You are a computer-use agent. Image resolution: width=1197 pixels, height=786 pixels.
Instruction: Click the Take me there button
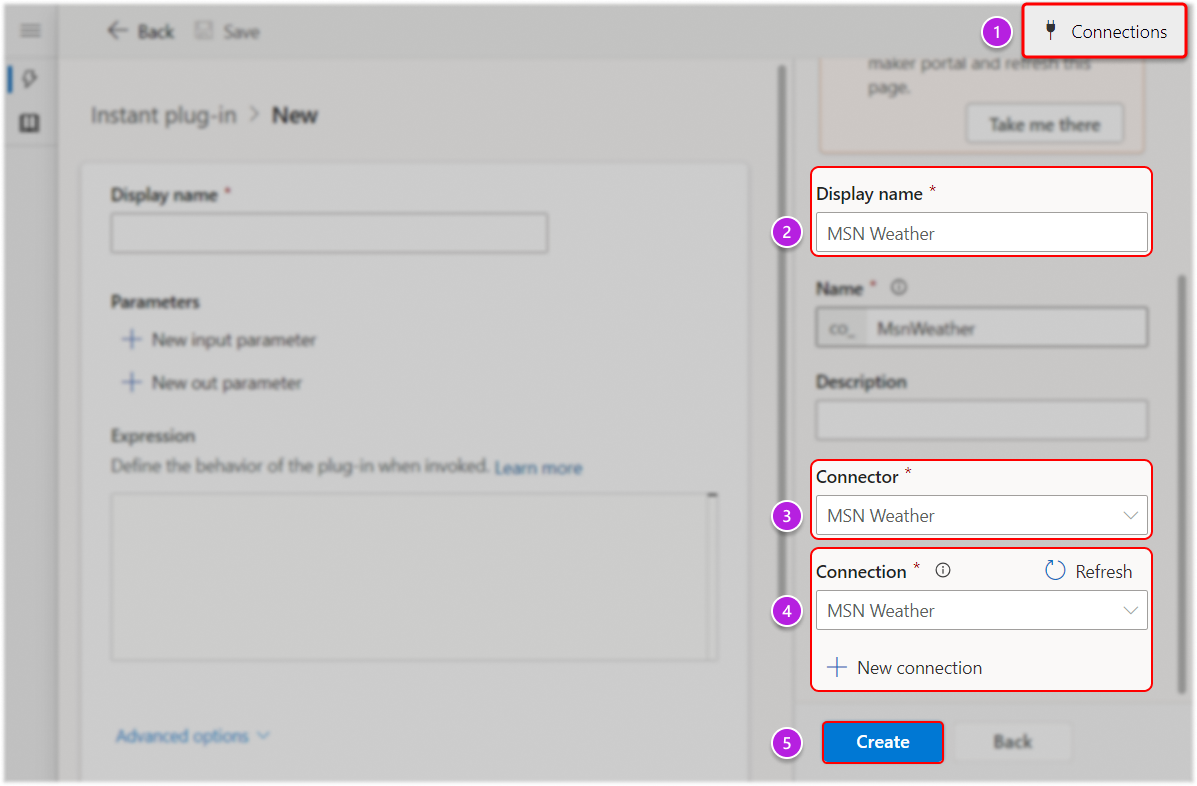pos(1044,123)
